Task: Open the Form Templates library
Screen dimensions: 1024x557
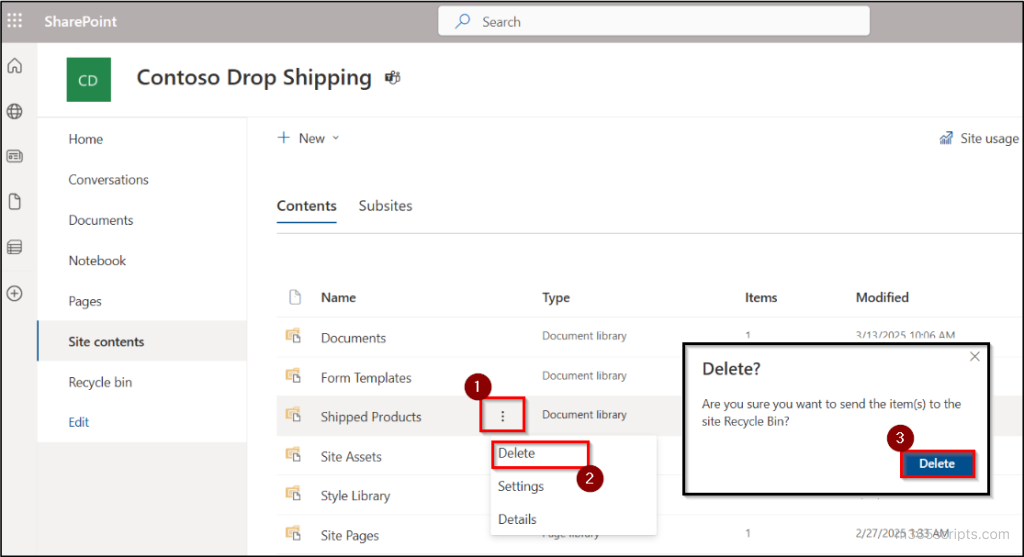Action: coord(366,377)
